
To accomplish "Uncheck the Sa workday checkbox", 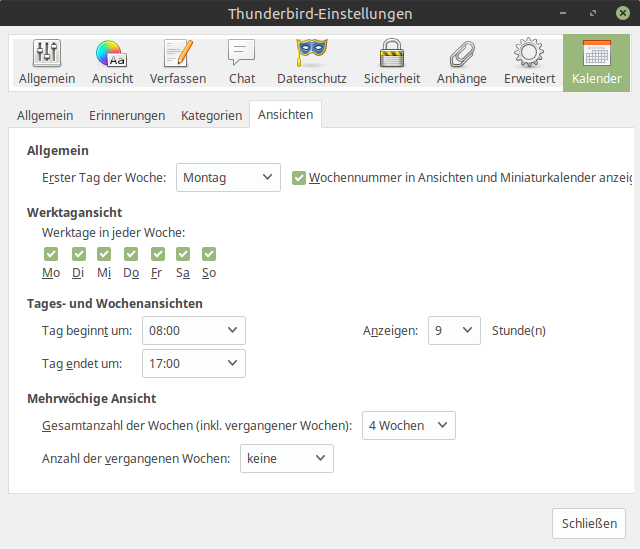I will pyautogui.click(x=183, y=254).
